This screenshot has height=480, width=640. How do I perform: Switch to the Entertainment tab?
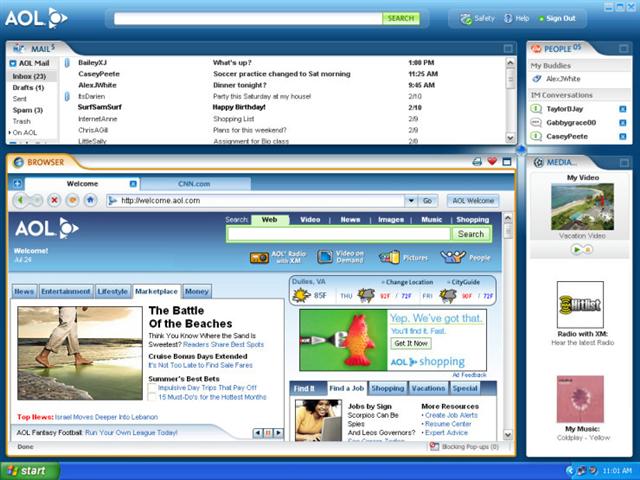click(x=66, y=291)
